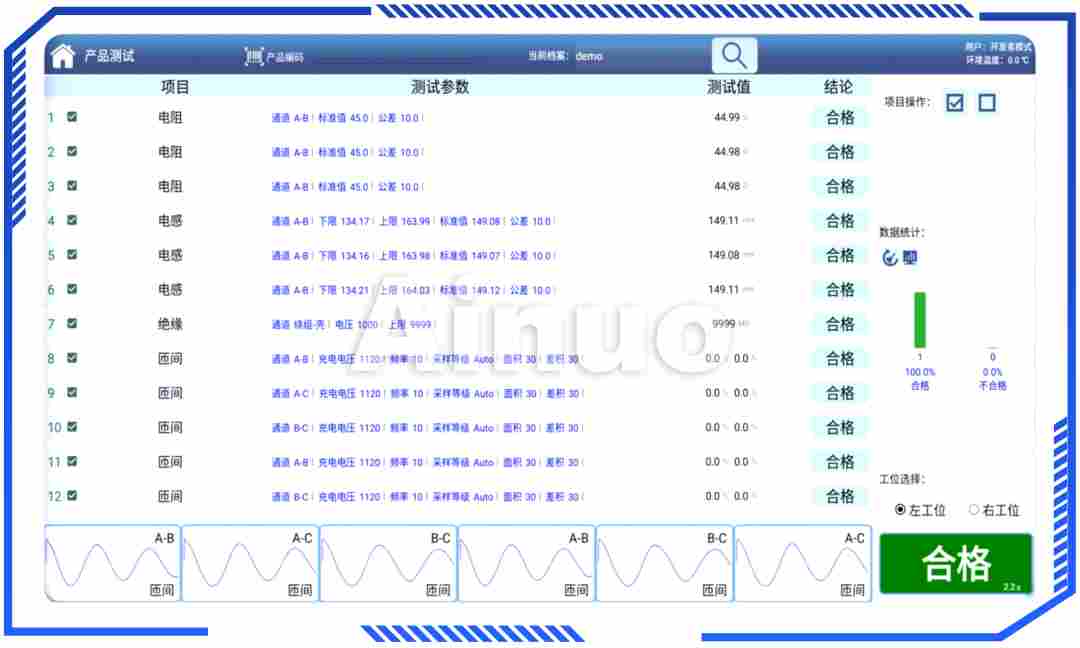Click the 产品编码 input field
This screenshot has height=648, width=1080.
[400, 57]
